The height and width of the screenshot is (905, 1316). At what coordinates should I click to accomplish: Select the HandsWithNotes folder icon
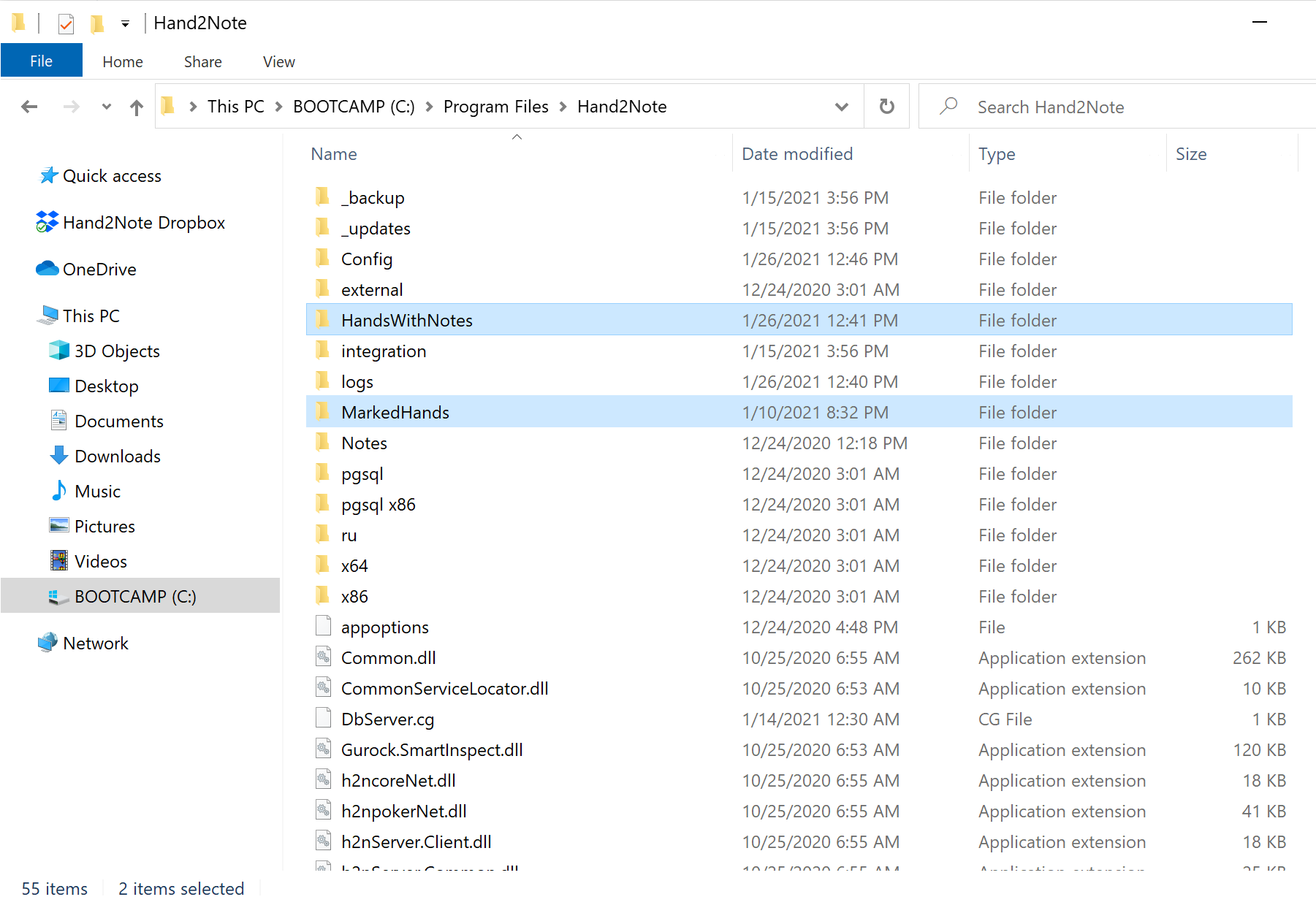(322, 320)
